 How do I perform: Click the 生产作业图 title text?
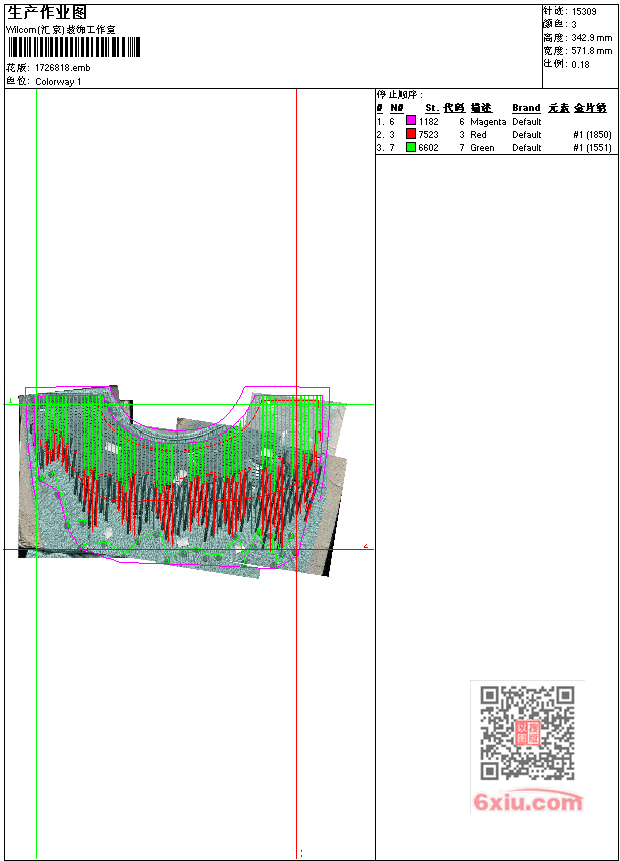(x=47, y=12)
